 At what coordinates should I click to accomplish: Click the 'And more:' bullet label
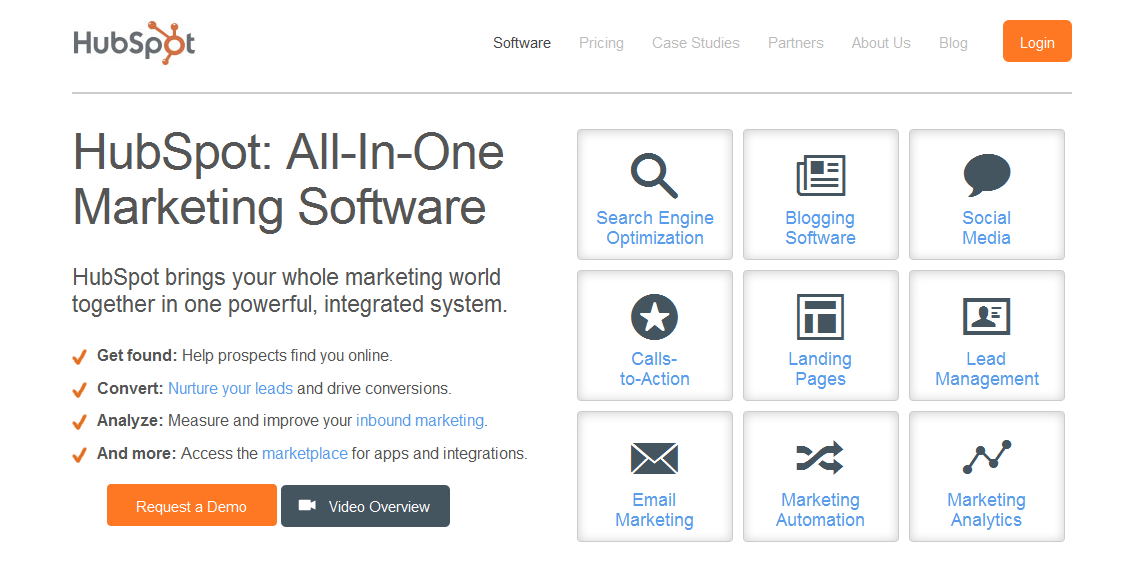coord(136,454)
